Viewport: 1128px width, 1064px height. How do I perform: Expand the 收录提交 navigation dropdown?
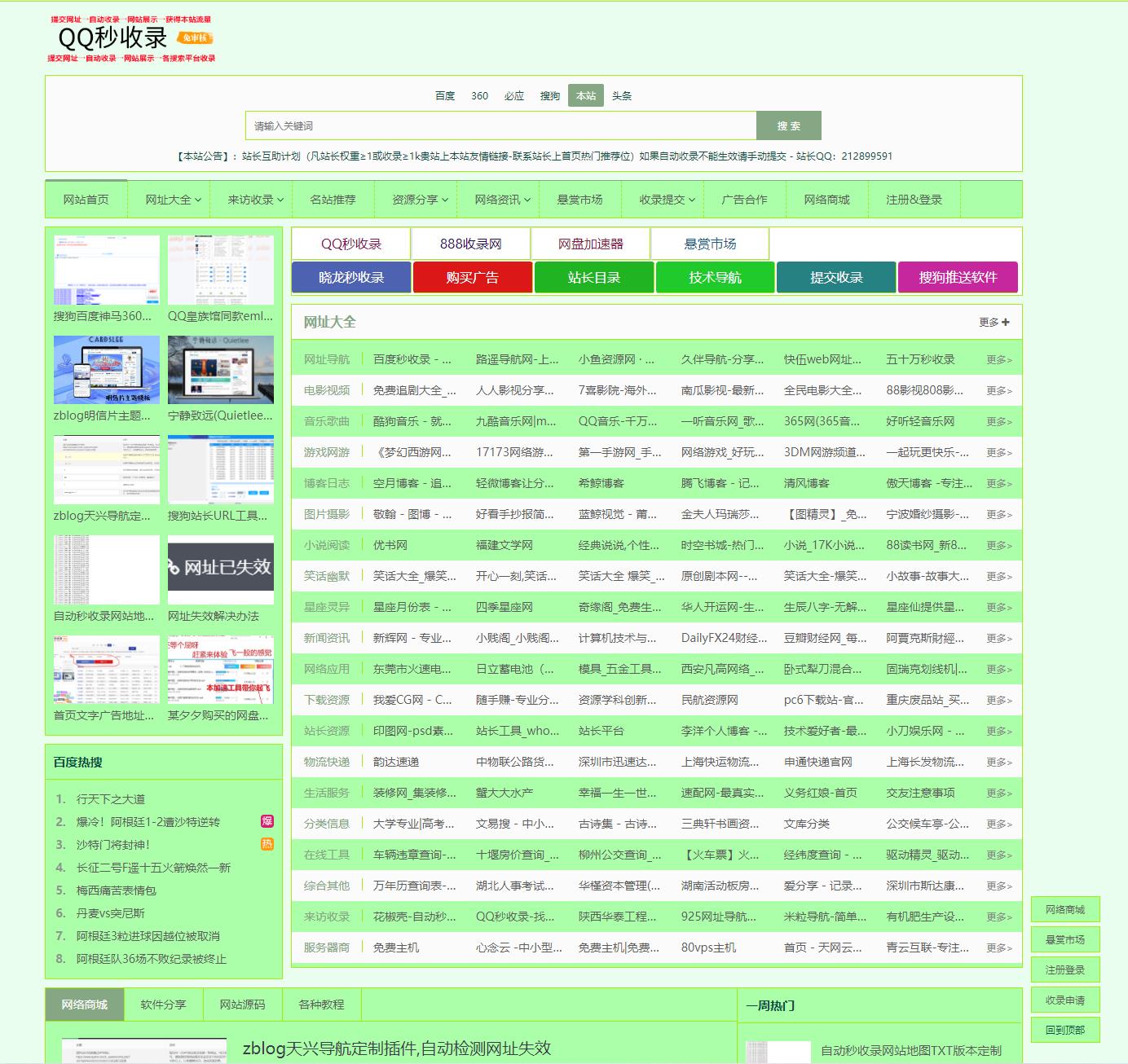[667, 200]
